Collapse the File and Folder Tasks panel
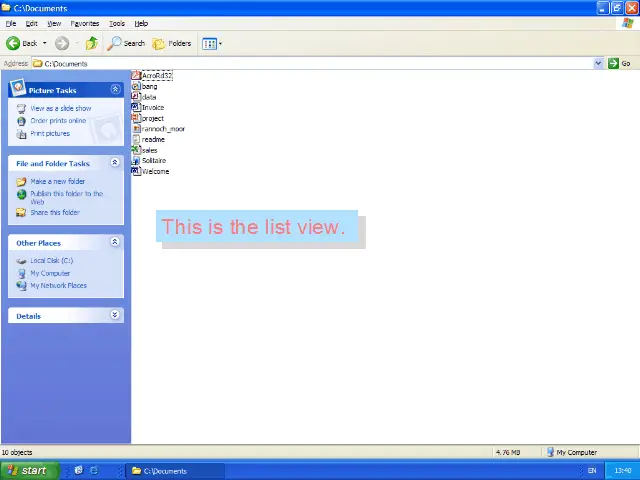 click(115, 163)
